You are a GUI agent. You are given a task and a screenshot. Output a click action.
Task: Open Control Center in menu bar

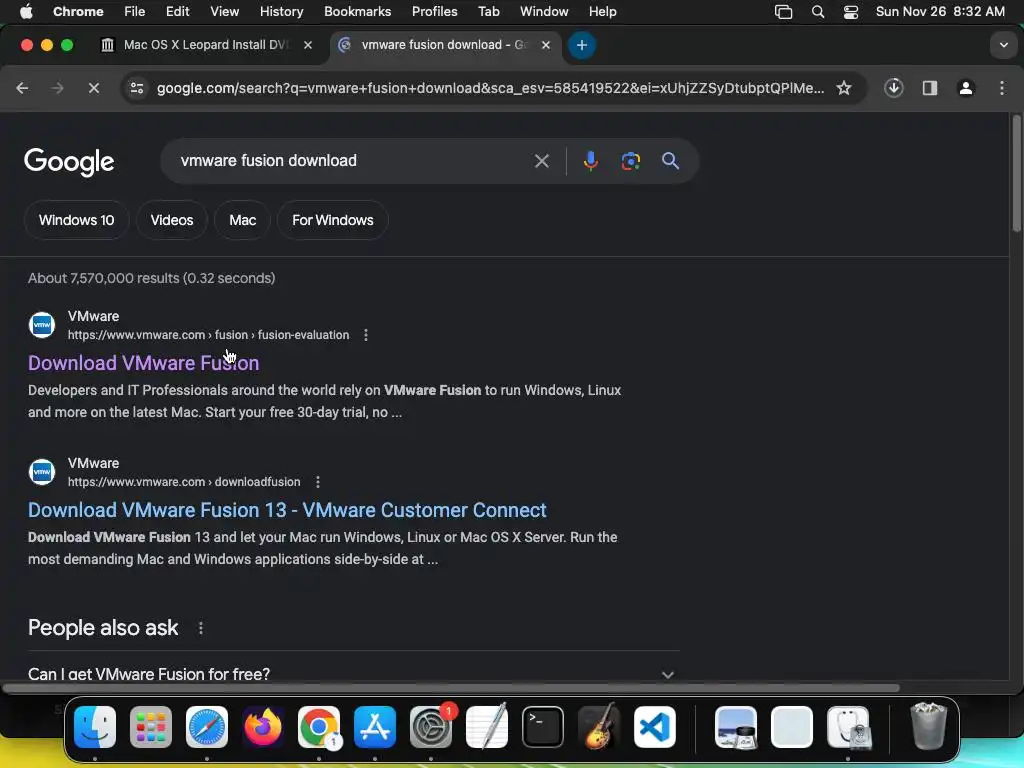[850, 12]
